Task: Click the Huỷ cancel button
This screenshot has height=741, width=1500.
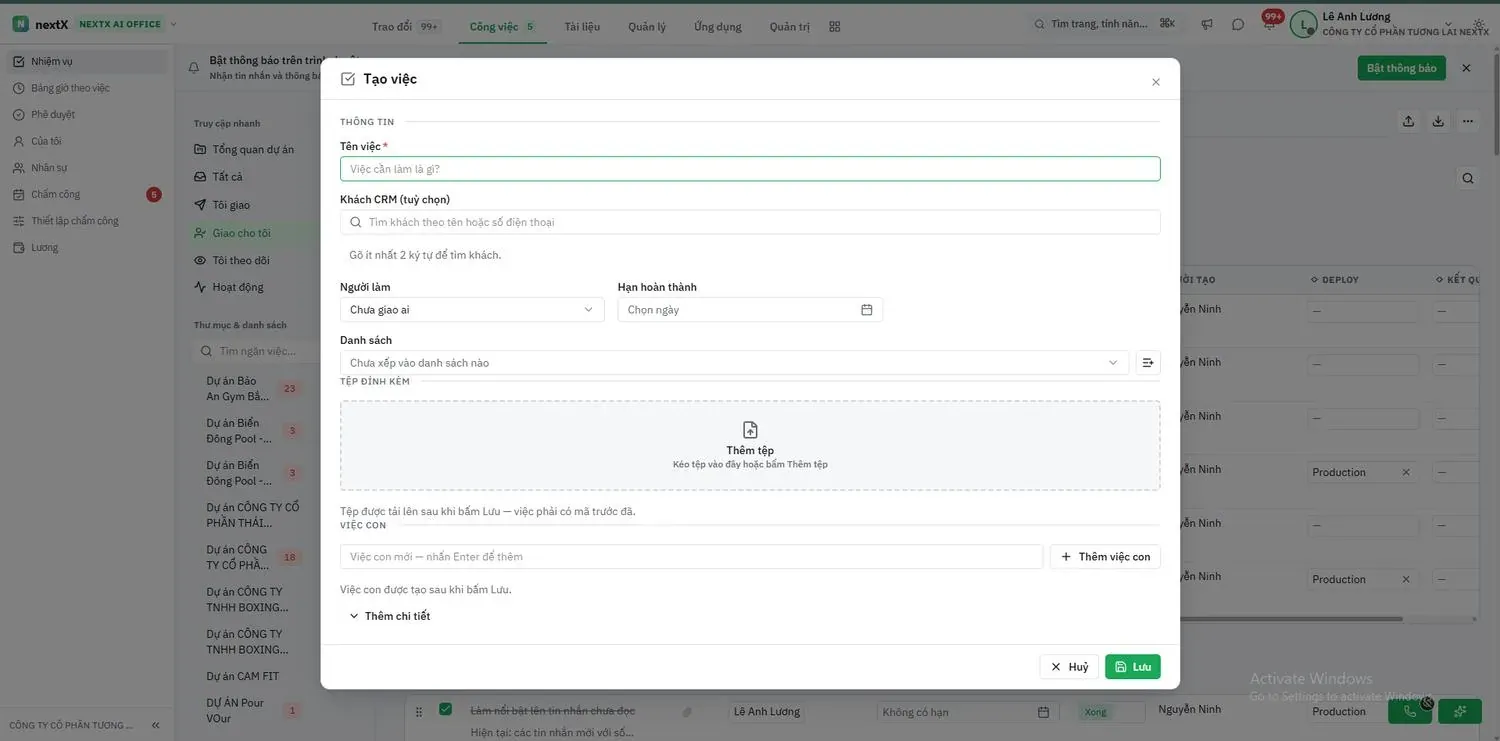Action: 1069,667
